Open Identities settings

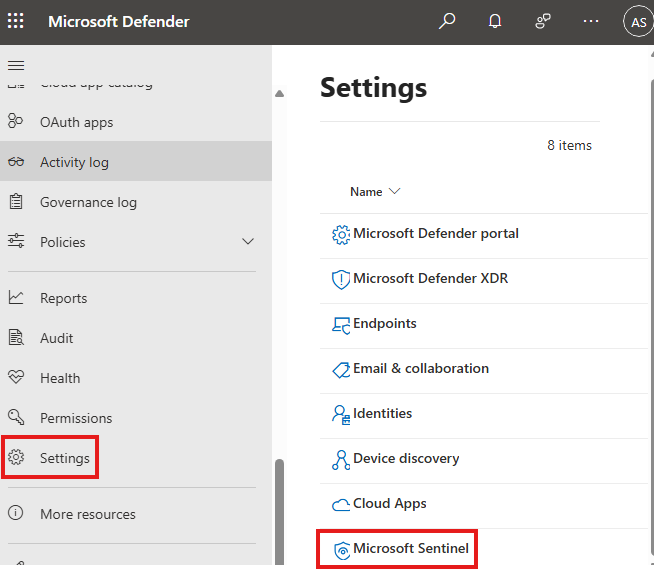click(x=382, y=413)
